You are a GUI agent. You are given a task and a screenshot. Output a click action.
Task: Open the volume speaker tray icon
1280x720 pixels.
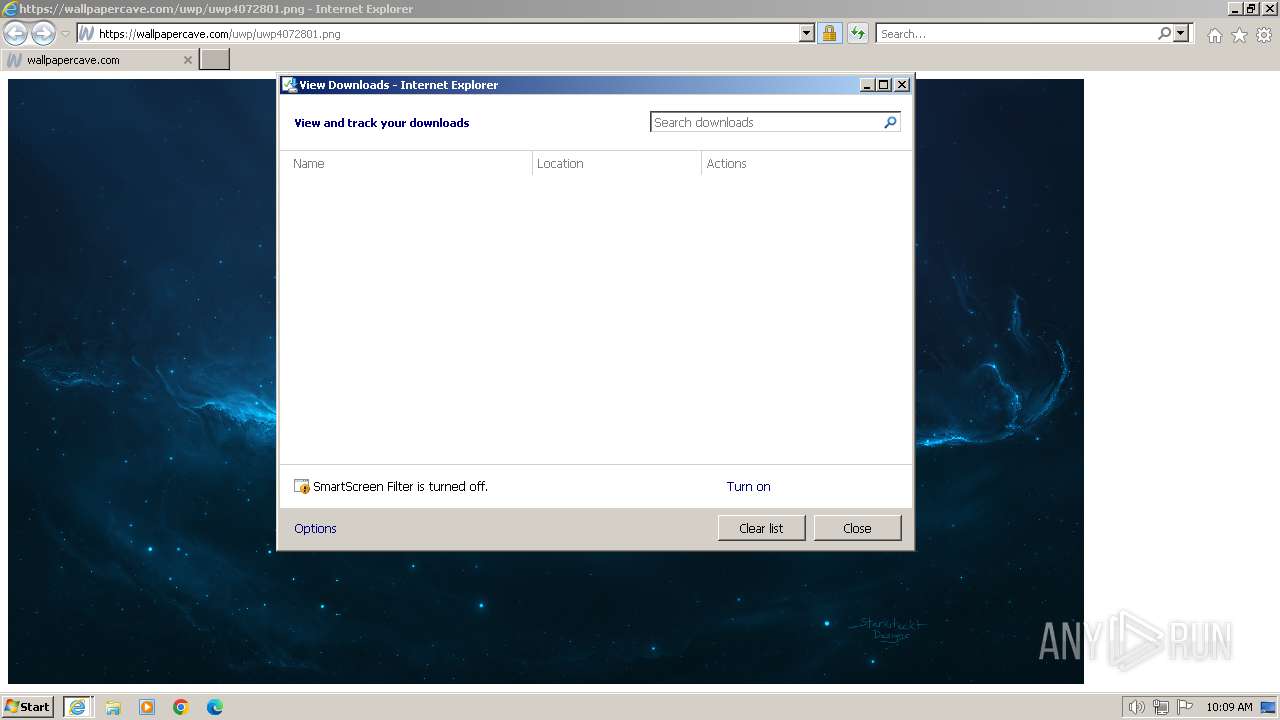pos(1136,707)
